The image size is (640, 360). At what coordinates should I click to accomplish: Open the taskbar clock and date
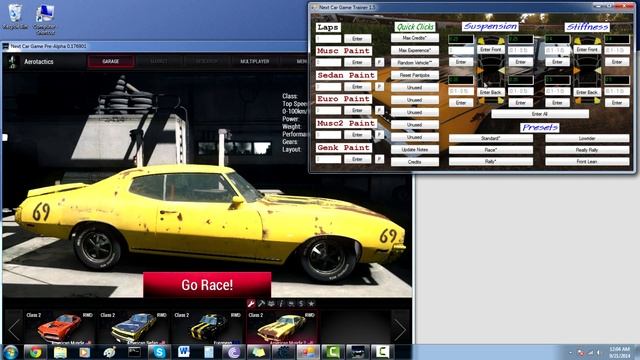(x=620, y=352)
